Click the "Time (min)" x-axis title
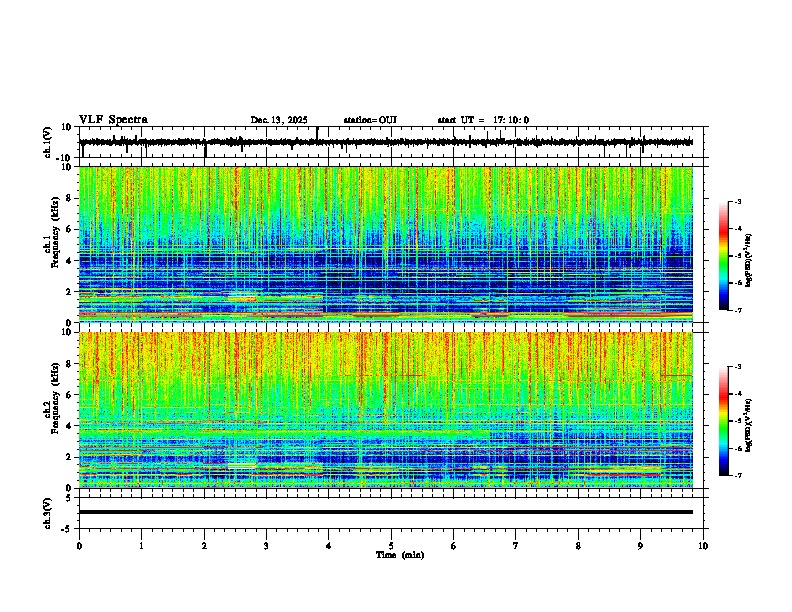The height and width of the screenshot is (612, 792). point(400,555)
